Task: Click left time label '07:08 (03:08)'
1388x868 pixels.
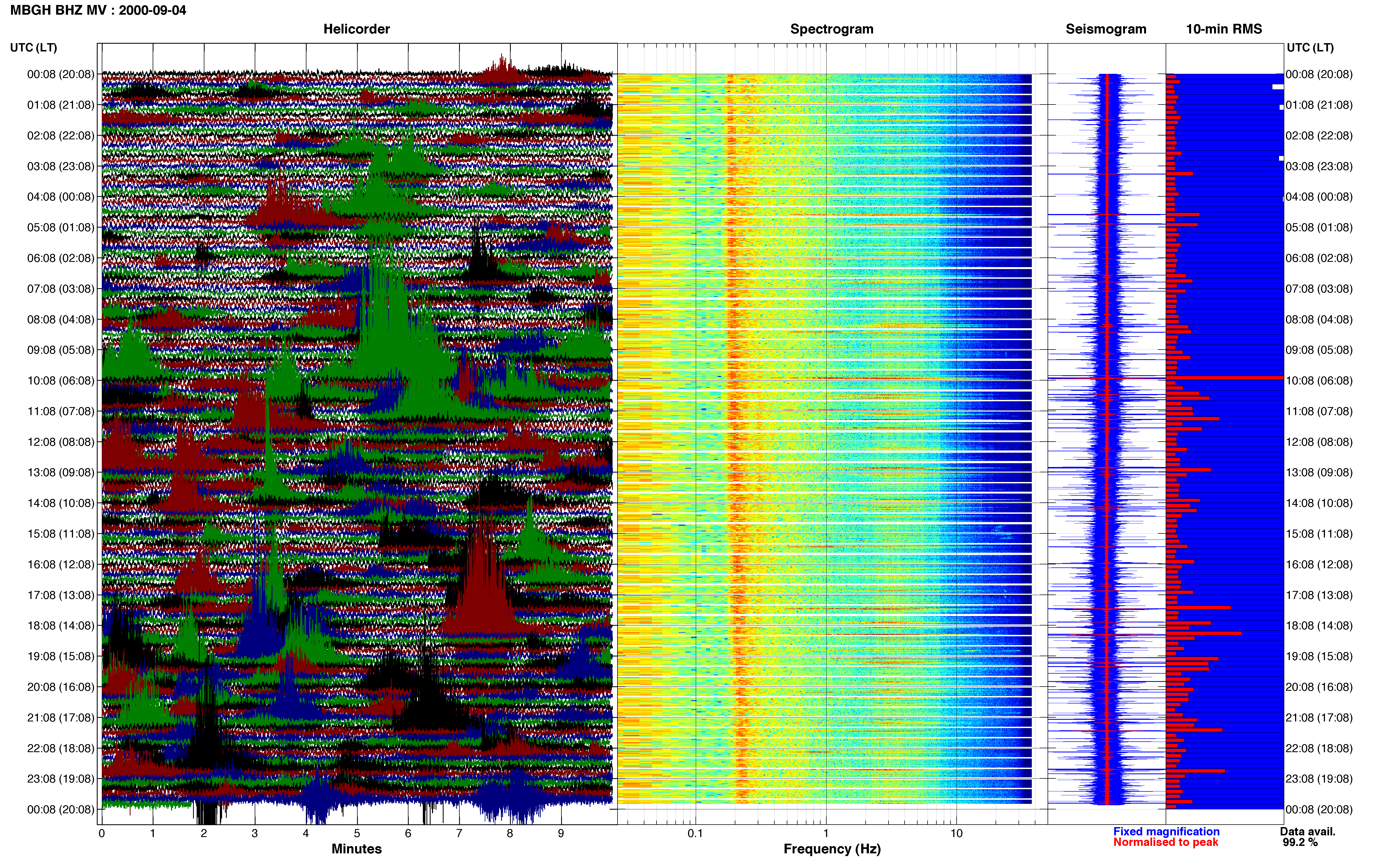Action: [x=61, y=289]
